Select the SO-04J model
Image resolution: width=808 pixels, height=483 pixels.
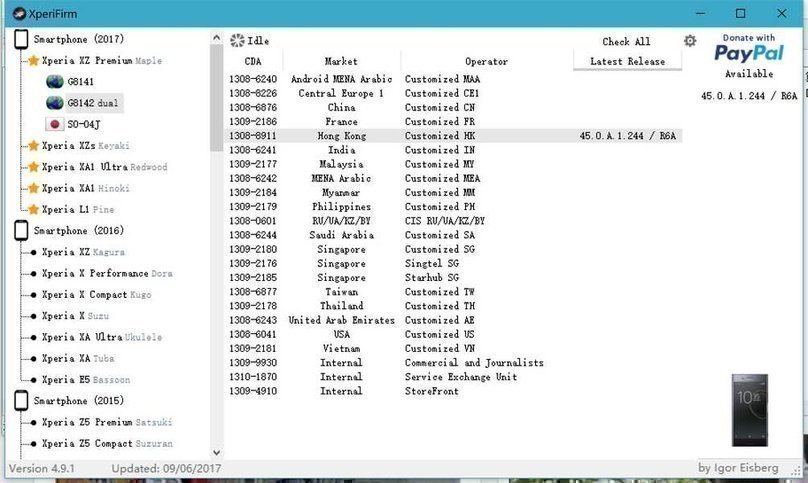tap(84, 124)
